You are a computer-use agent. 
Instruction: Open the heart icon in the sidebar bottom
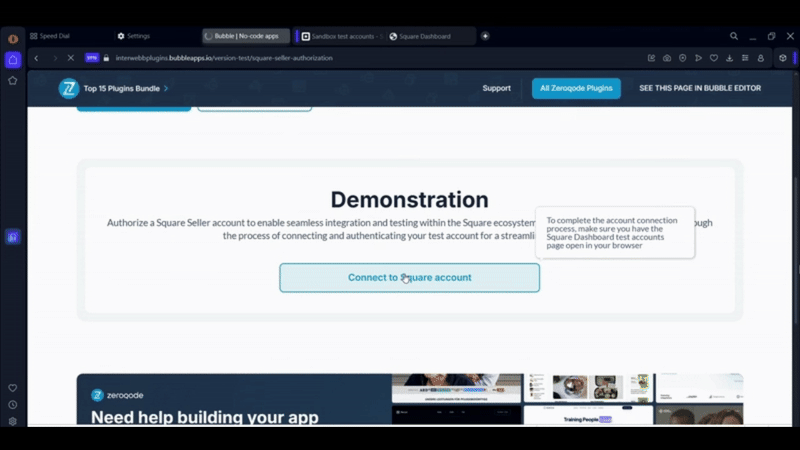(13, 388)
